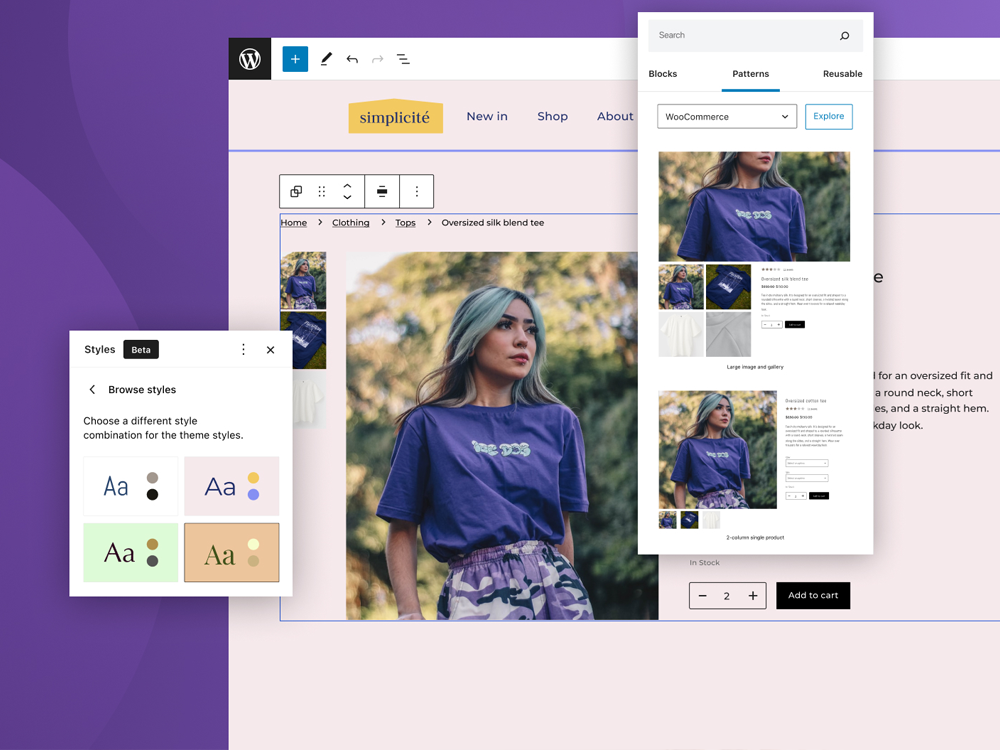Viewport: 1000px width, 750px height.
Task: Open the block inserter plus button
Action: 295,59
